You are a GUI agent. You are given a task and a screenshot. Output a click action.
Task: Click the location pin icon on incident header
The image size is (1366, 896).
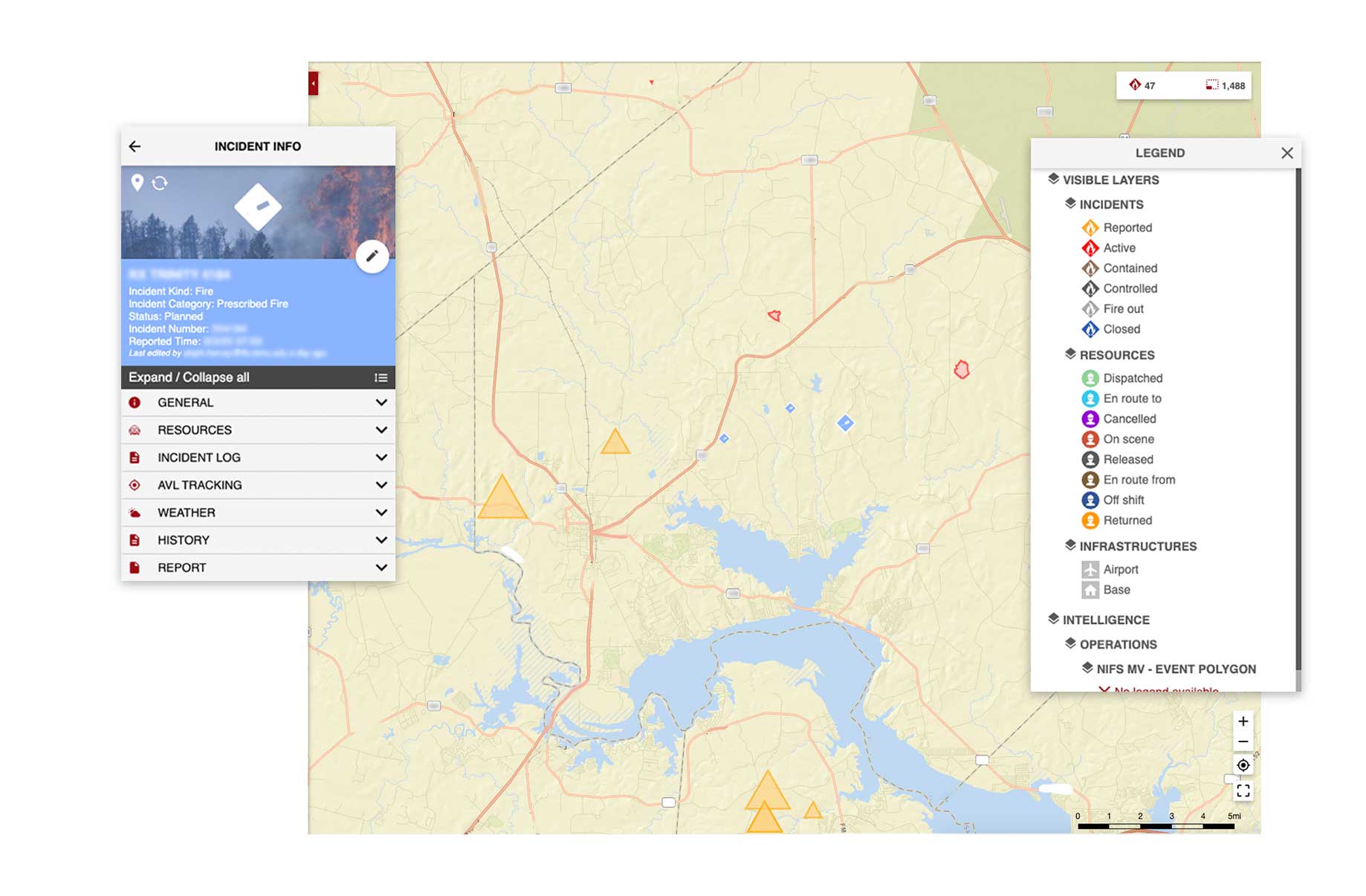[137, 182]
